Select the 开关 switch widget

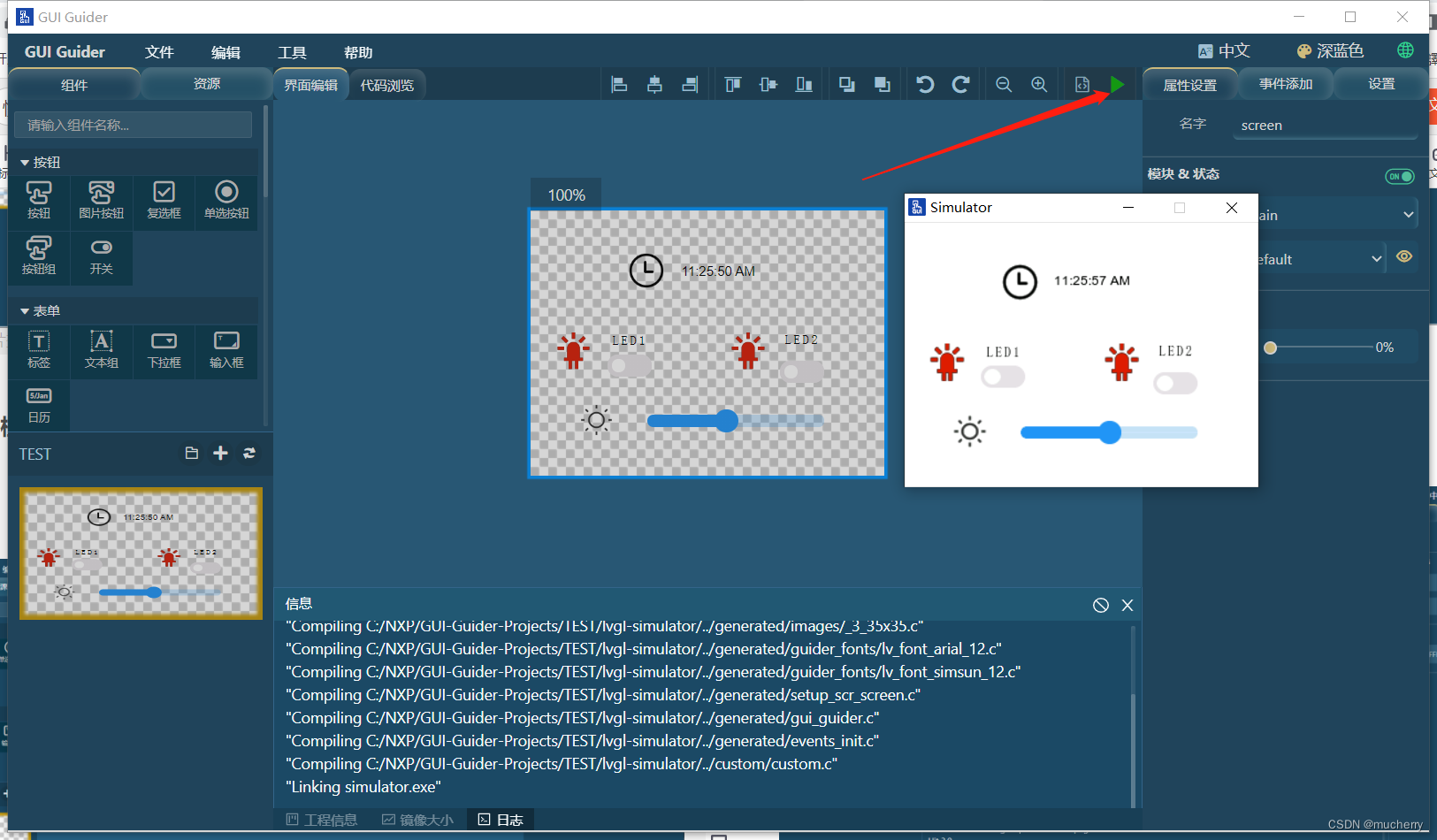pyautogui.click(x=101, y=256)
